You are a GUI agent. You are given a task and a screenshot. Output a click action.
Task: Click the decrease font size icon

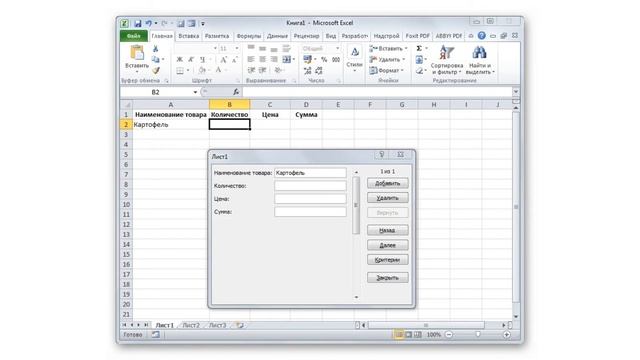click(235, 60)
